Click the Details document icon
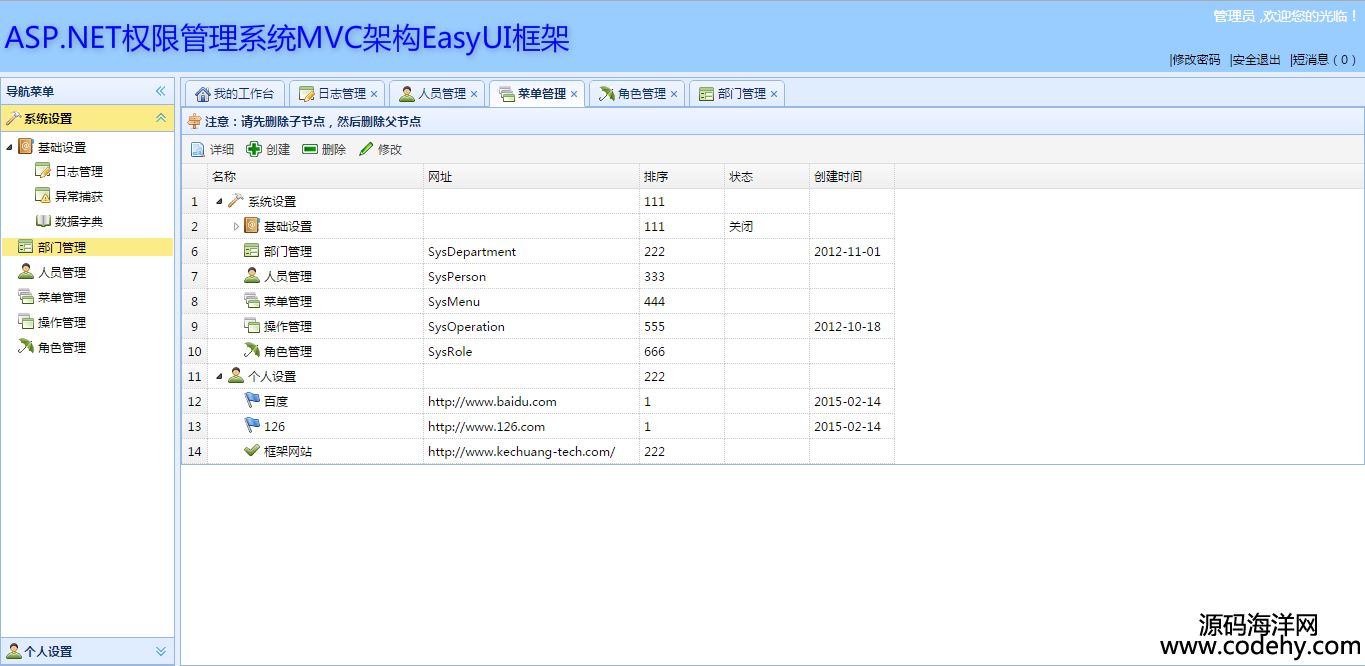Screen dimensions: 1365x666 coord(198,149)
